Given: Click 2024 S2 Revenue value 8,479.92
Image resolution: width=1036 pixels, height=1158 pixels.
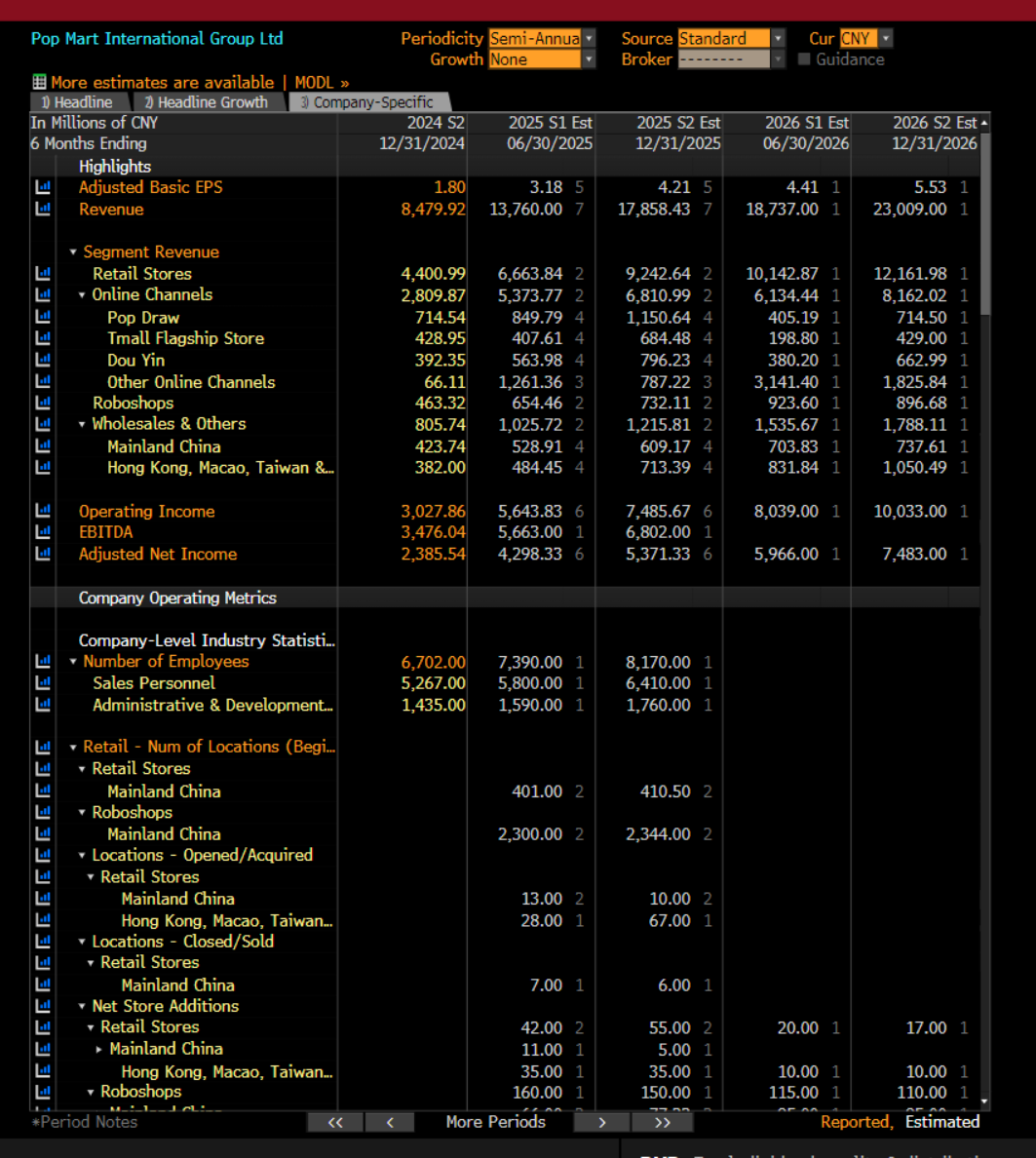Looking at the screenshot, I should point(434,209).
